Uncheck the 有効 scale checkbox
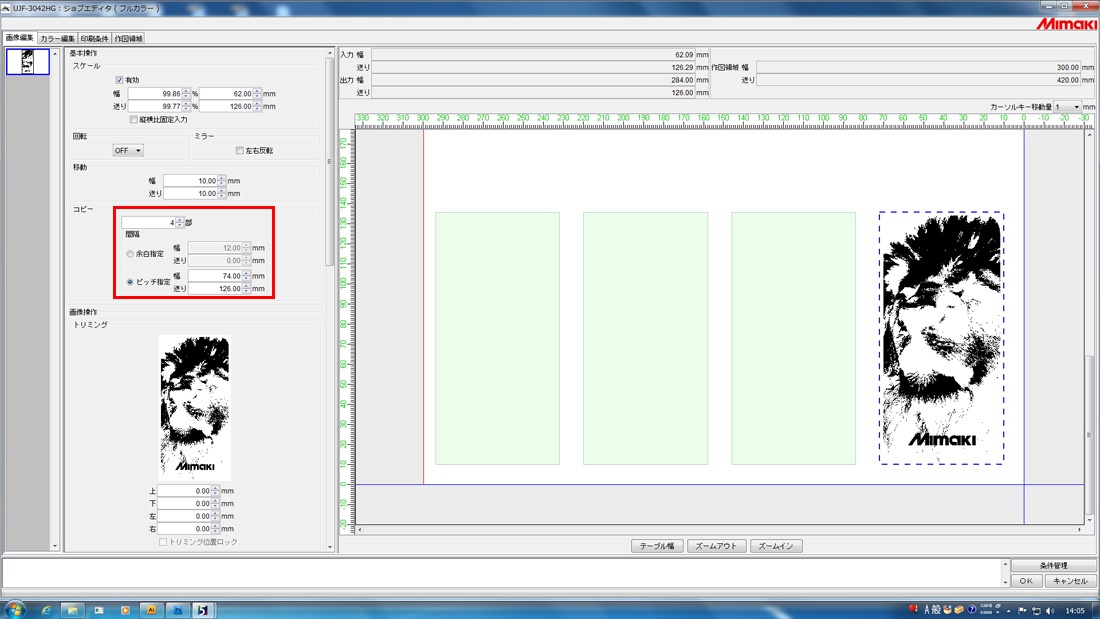This screenshot has width=1100, height=619. 119,80
